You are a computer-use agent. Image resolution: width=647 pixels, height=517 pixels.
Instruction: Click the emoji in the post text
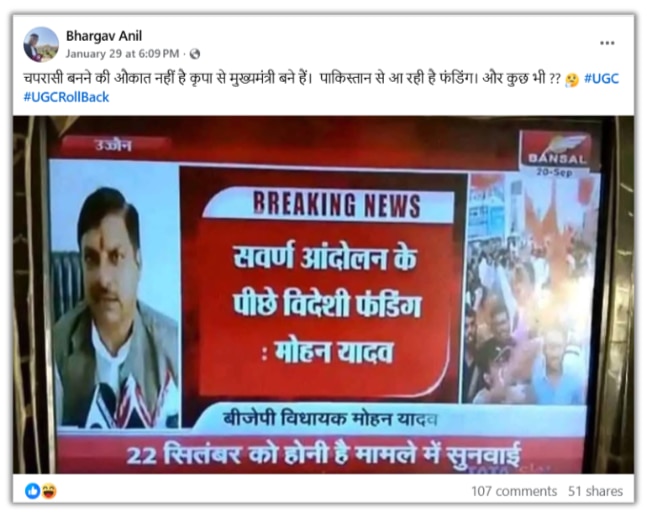point(572,79)
